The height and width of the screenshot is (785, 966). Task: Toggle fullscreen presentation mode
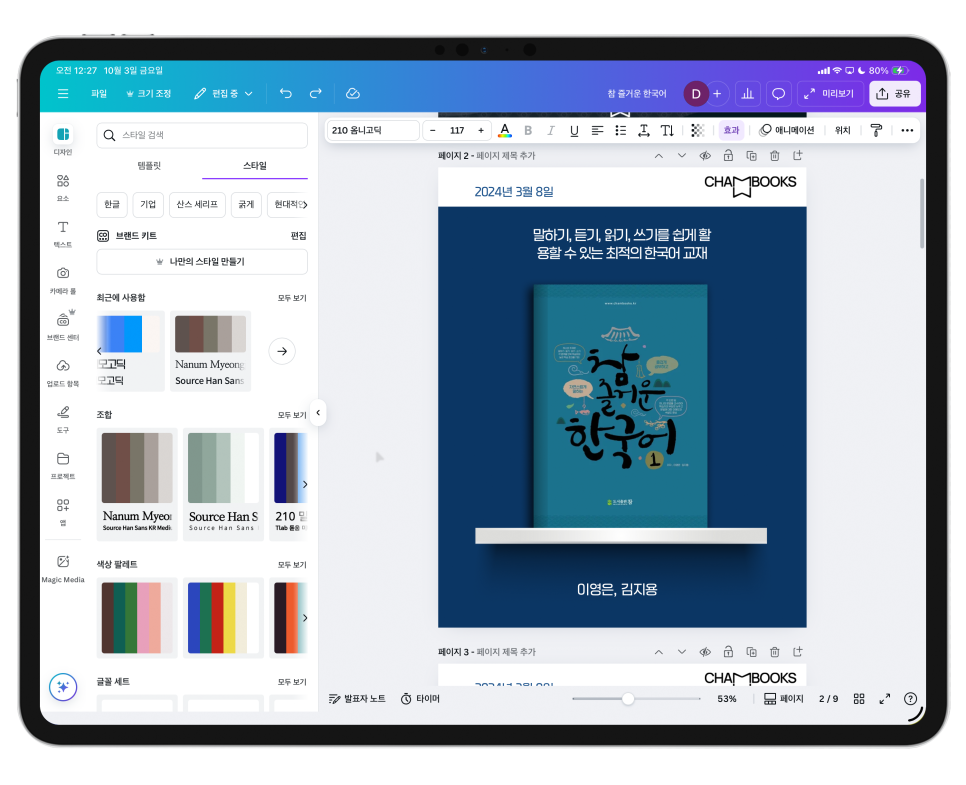click(885, 699)
